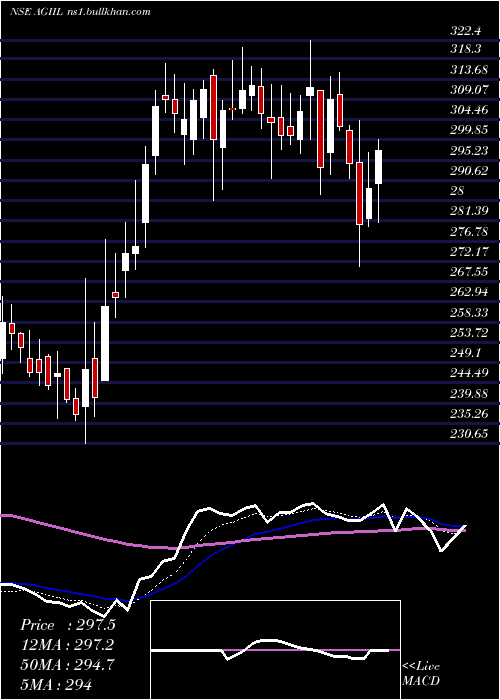
Task: Click the 5MA : 294 readout
Action: point(56,684)
